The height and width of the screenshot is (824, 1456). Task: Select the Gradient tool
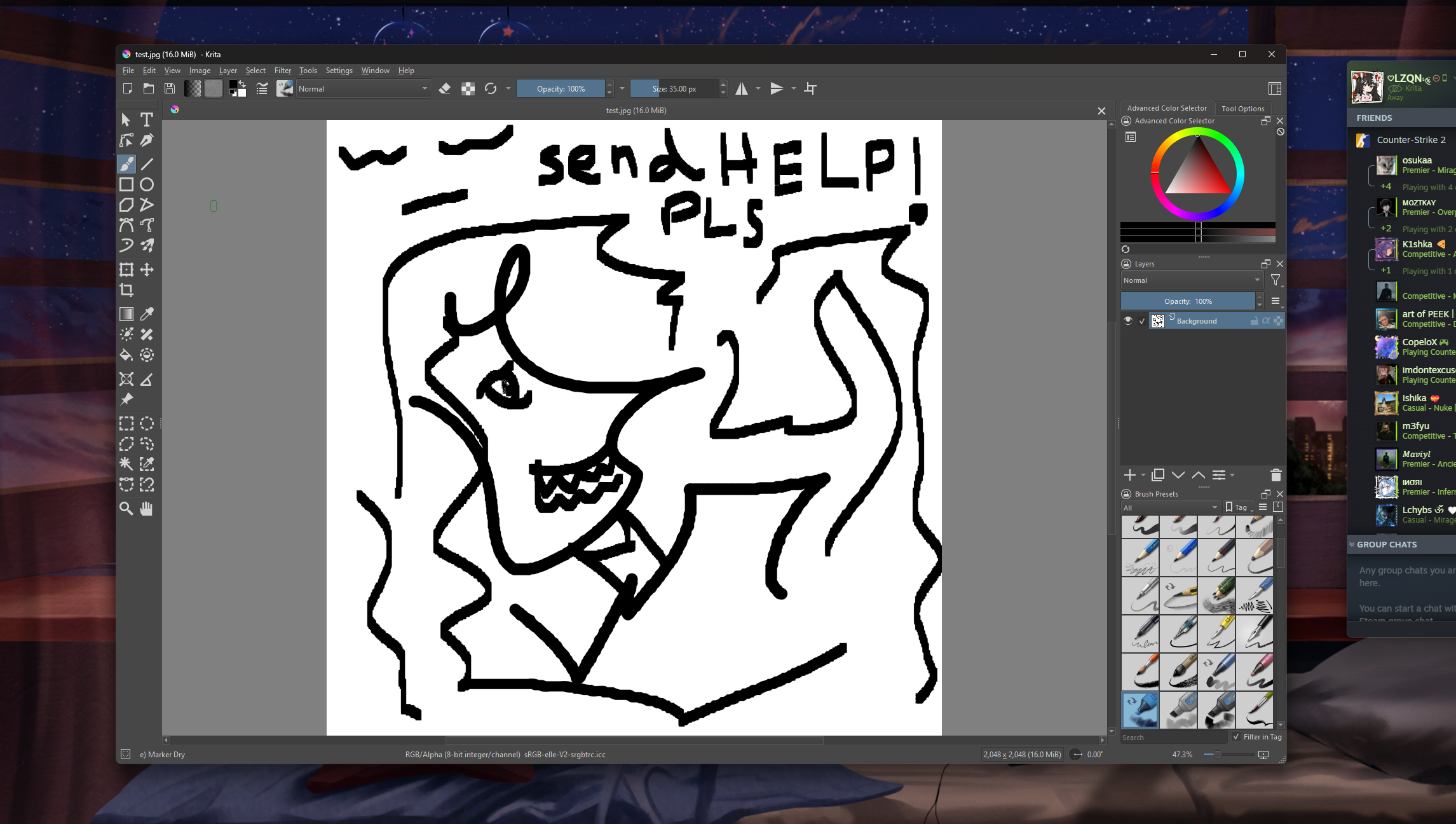pyautogui.click(x=126, y=314)
